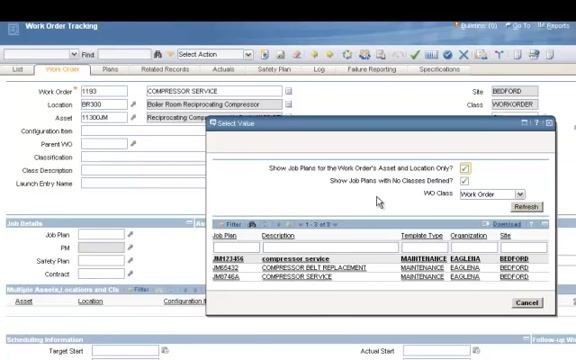Open the Specifications tab
The image size is (576, 360).
(x=439, y=69)
